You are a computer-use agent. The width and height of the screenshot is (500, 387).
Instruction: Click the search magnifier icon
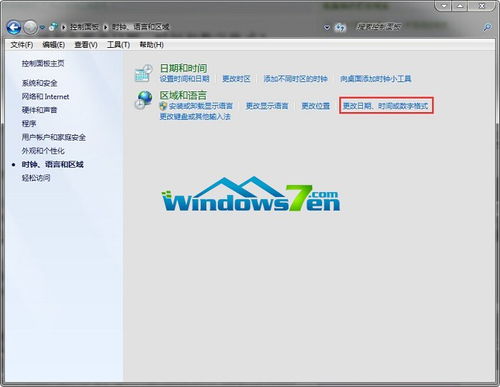487,27
